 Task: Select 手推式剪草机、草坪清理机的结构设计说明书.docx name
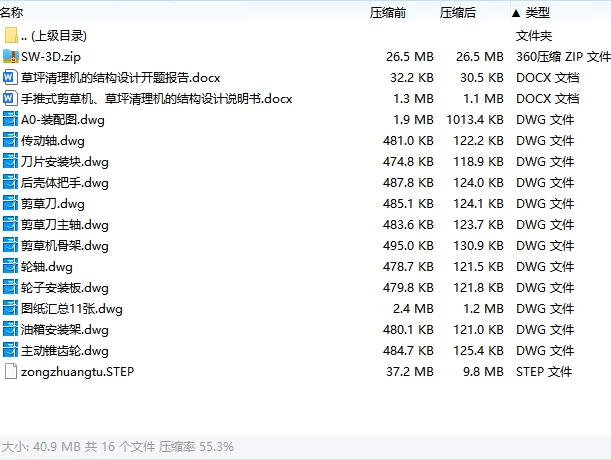[157, 99]
